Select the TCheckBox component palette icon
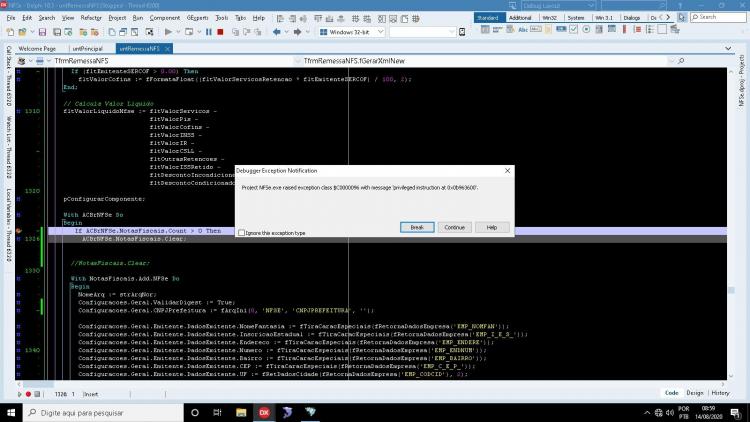Screen dimensions: 750x422 point(574,29)
